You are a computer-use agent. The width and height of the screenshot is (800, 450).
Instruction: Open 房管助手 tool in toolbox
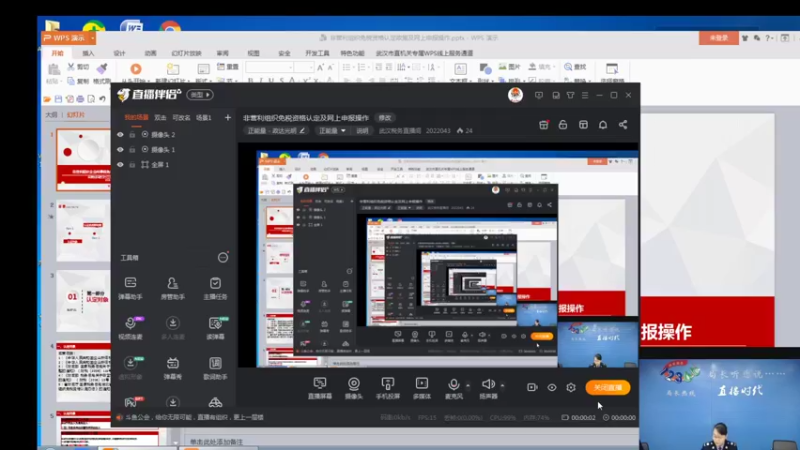(172, 288)
